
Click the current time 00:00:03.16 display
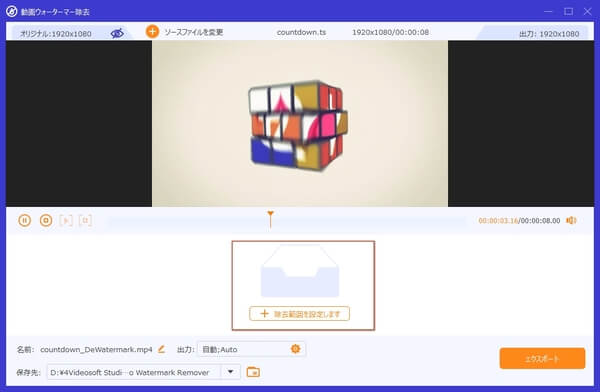[x=498, y=221]
